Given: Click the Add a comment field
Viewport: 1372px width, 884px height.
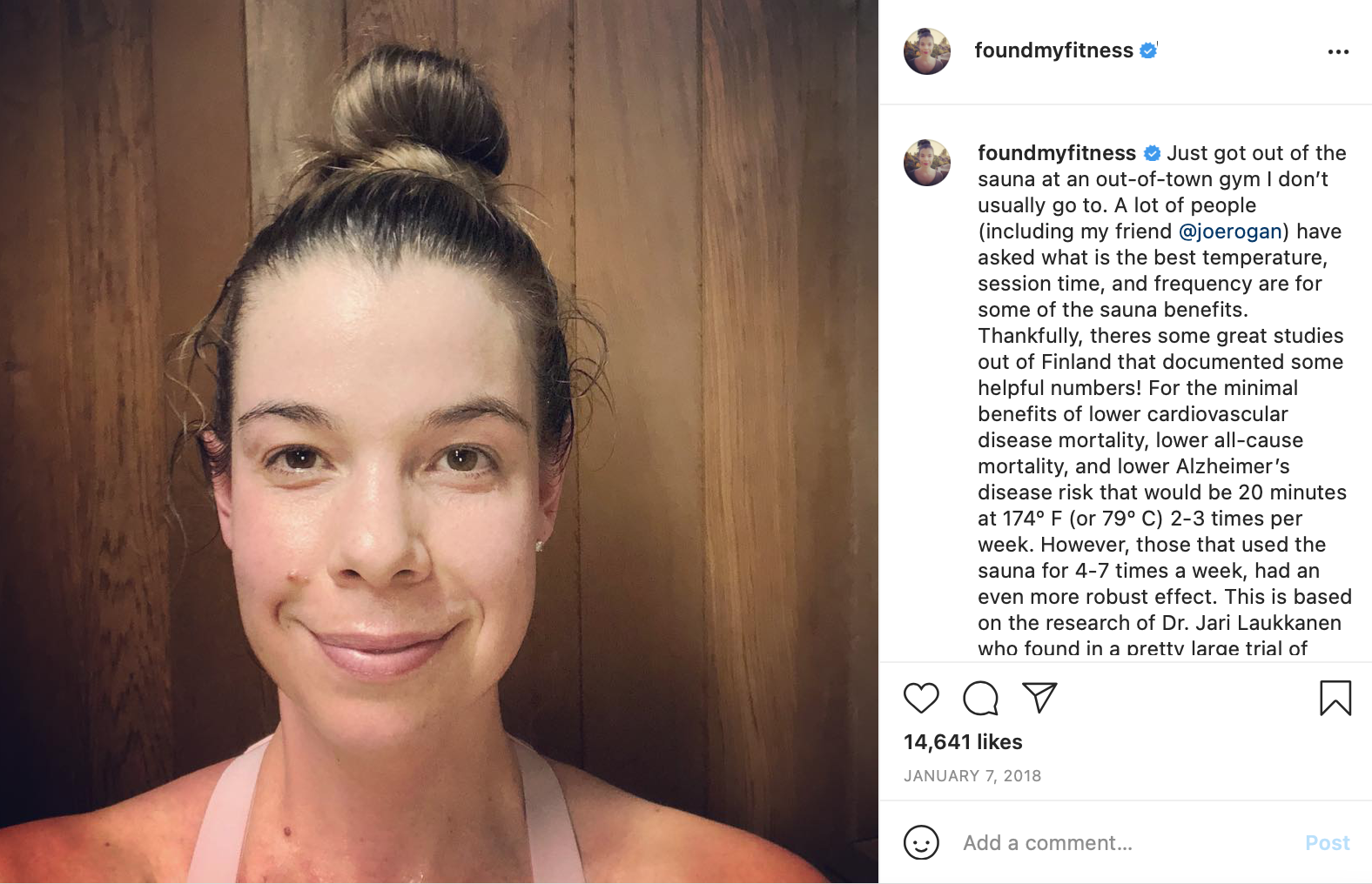Looking at the screenshot, I should coord(1123,842).
